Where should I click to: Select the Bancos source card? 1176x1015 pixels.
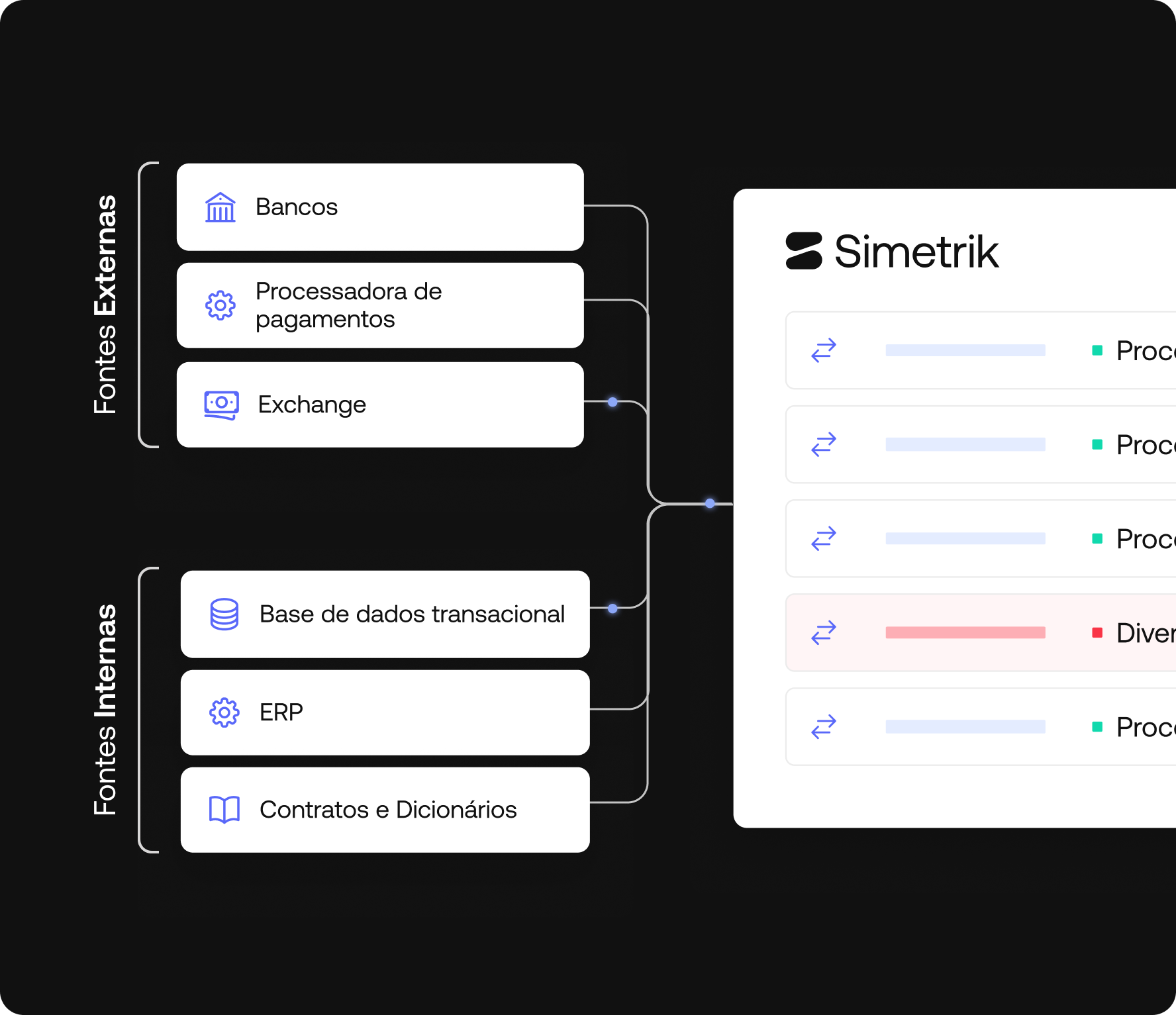click(x=380, y=207)
